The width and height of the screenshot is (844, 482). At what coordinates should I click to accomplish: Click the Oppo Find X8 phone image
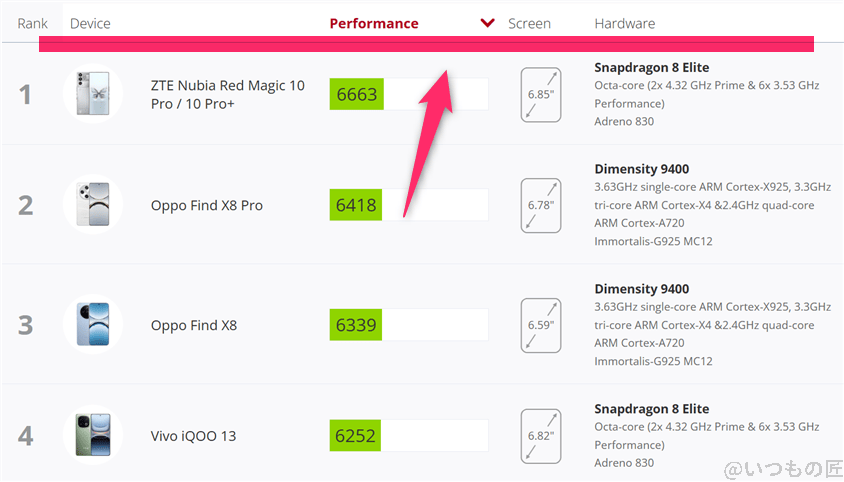93,325
